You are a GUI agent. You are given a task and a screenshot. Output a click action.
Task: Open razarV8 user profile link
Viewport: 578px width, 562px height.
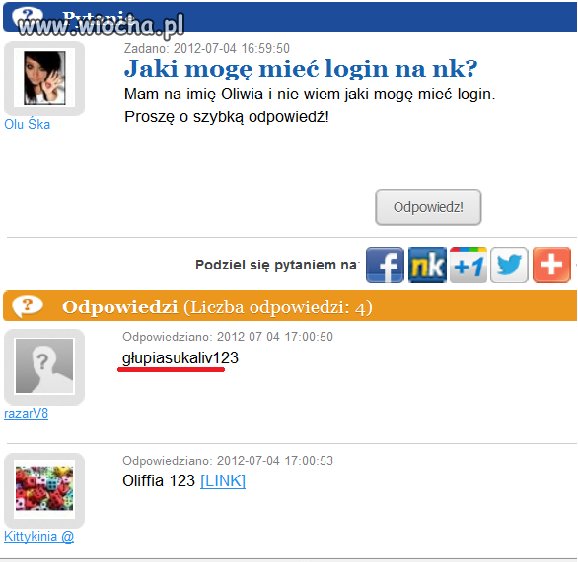point(26,413)
